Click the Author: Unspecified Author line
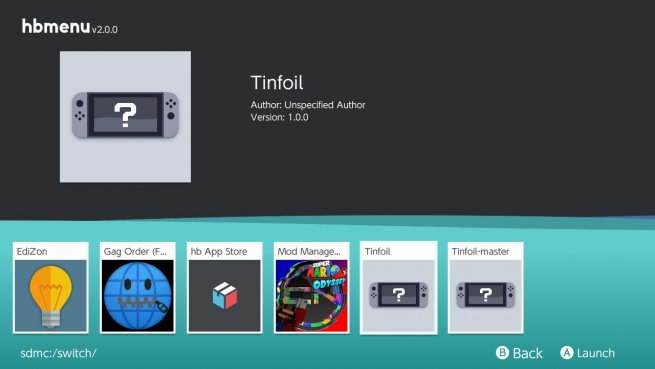Screen dimensions: 655x369 (x=308, y=104)
